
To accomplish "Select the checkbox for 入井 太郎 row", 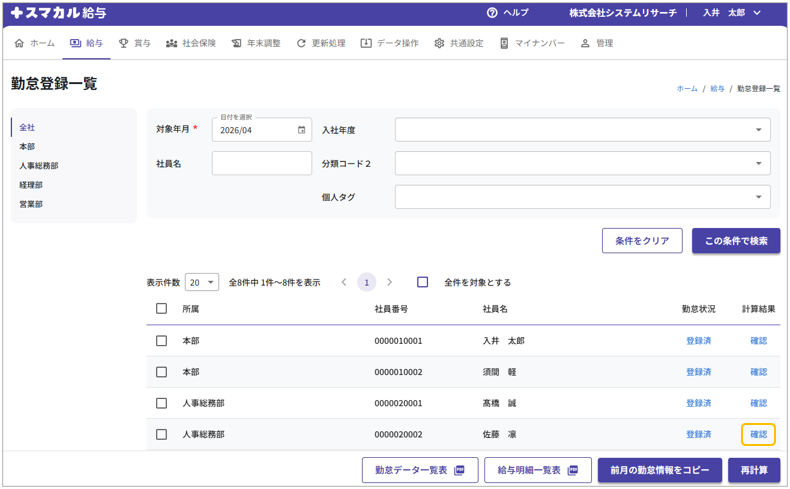I will pyautogui.click(x=161, y=341).
